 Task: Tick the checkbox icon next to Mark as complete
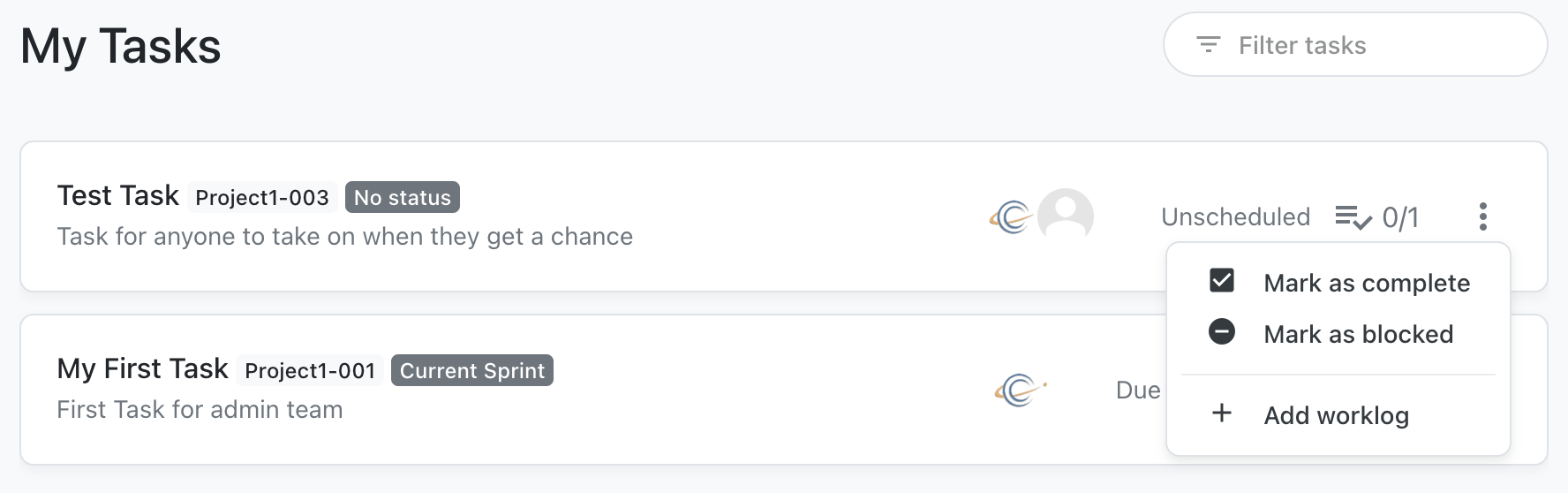point(1222,280)
